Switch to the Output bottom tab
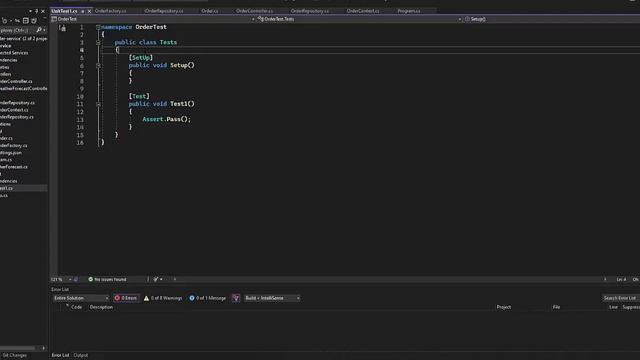This screenshot has width=640, height=360. pyautogui.click(x=81, y=356)
